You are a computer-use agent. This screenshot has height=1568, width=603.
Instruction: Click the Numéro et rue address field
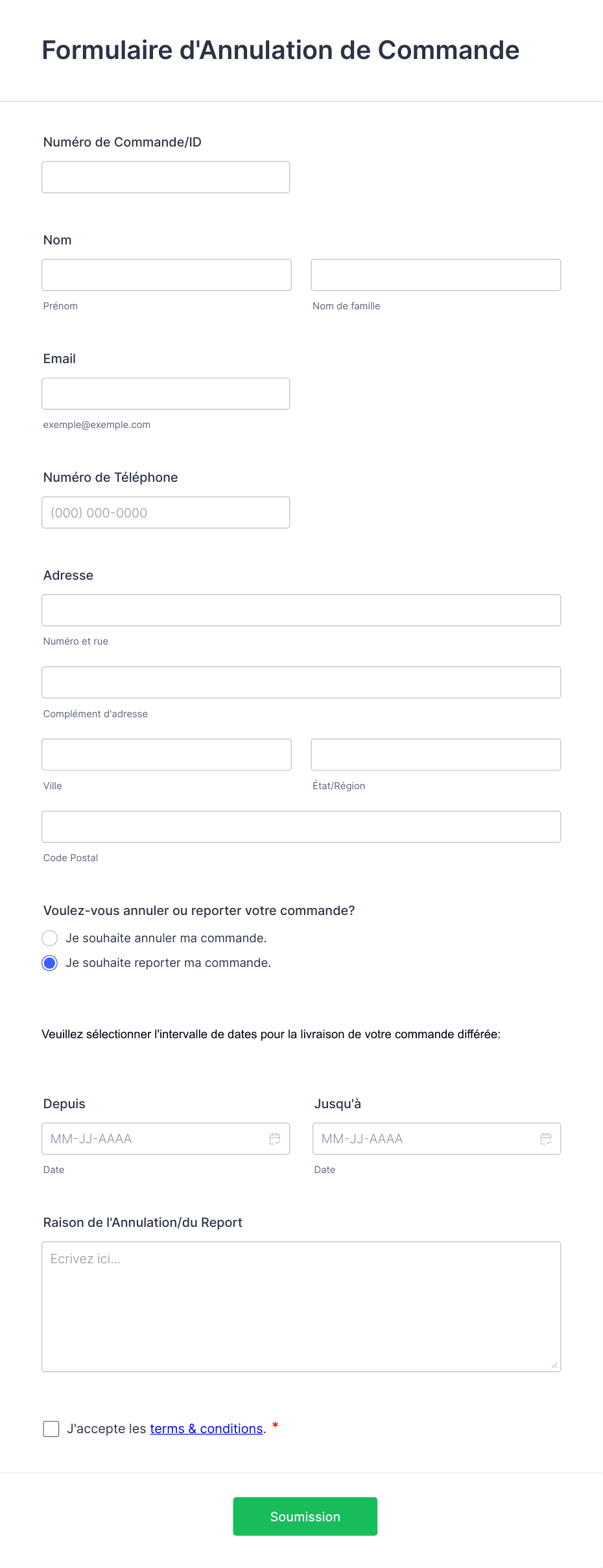tap(300, 610)
